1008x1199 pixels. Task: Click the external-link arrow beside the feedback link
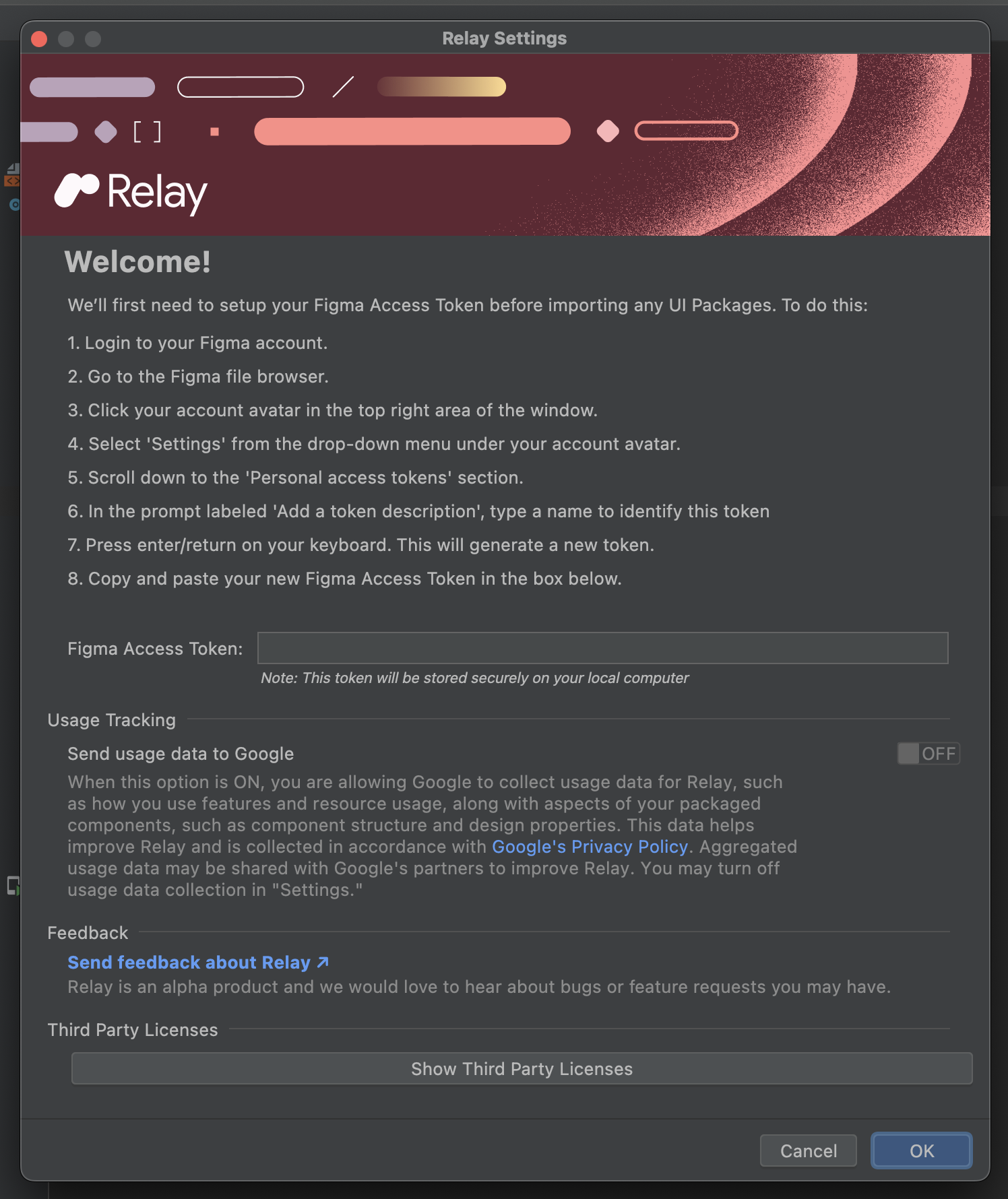click(321, 961)
